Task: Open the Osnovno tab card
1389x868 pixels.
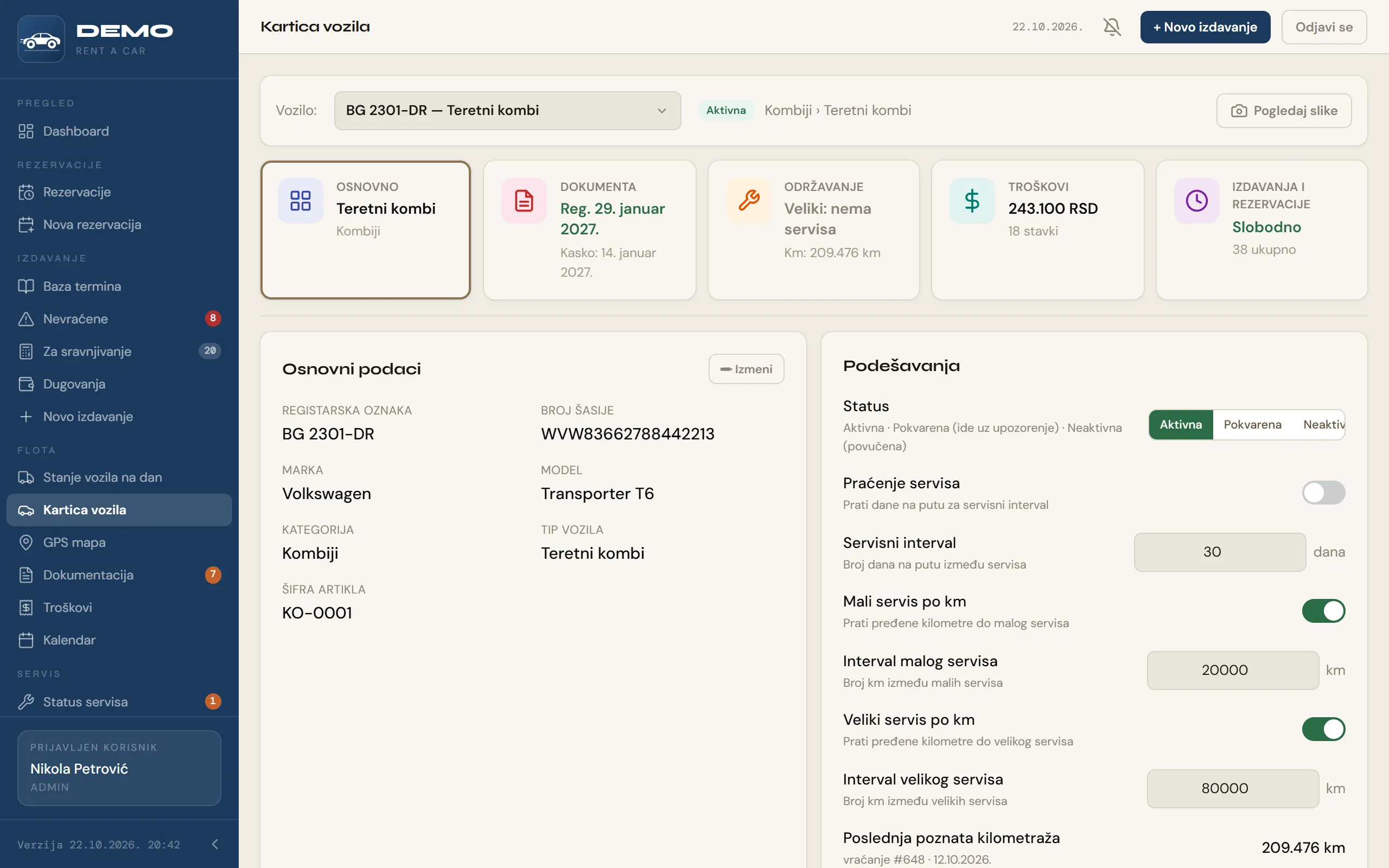Action: 366,229
